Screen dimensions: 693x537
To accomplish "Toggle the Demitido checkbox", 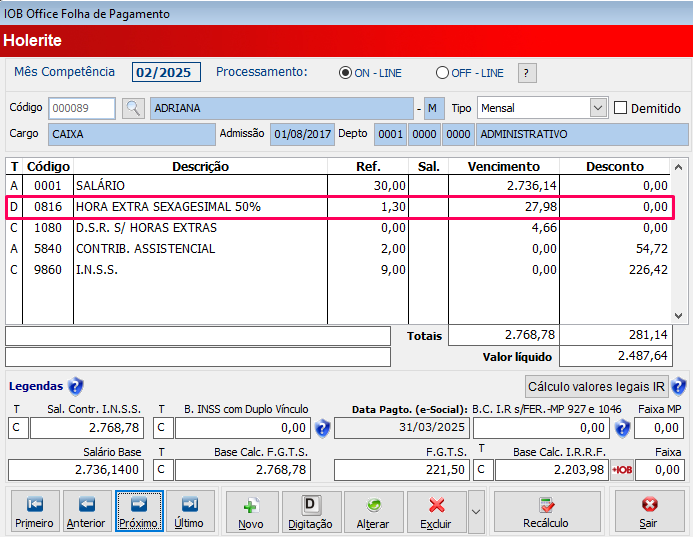I will (621, 108).
